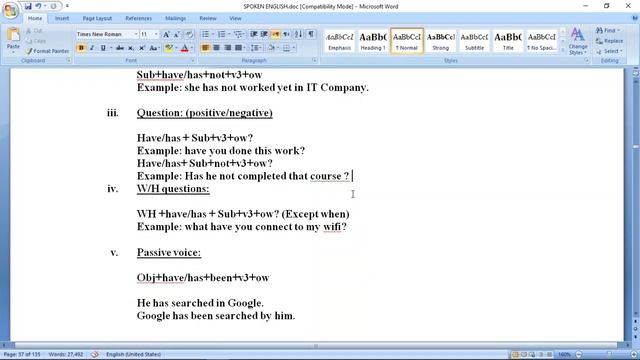
Task: Sort the selected text
Action: pyautogui.click(x=298, y=34)
